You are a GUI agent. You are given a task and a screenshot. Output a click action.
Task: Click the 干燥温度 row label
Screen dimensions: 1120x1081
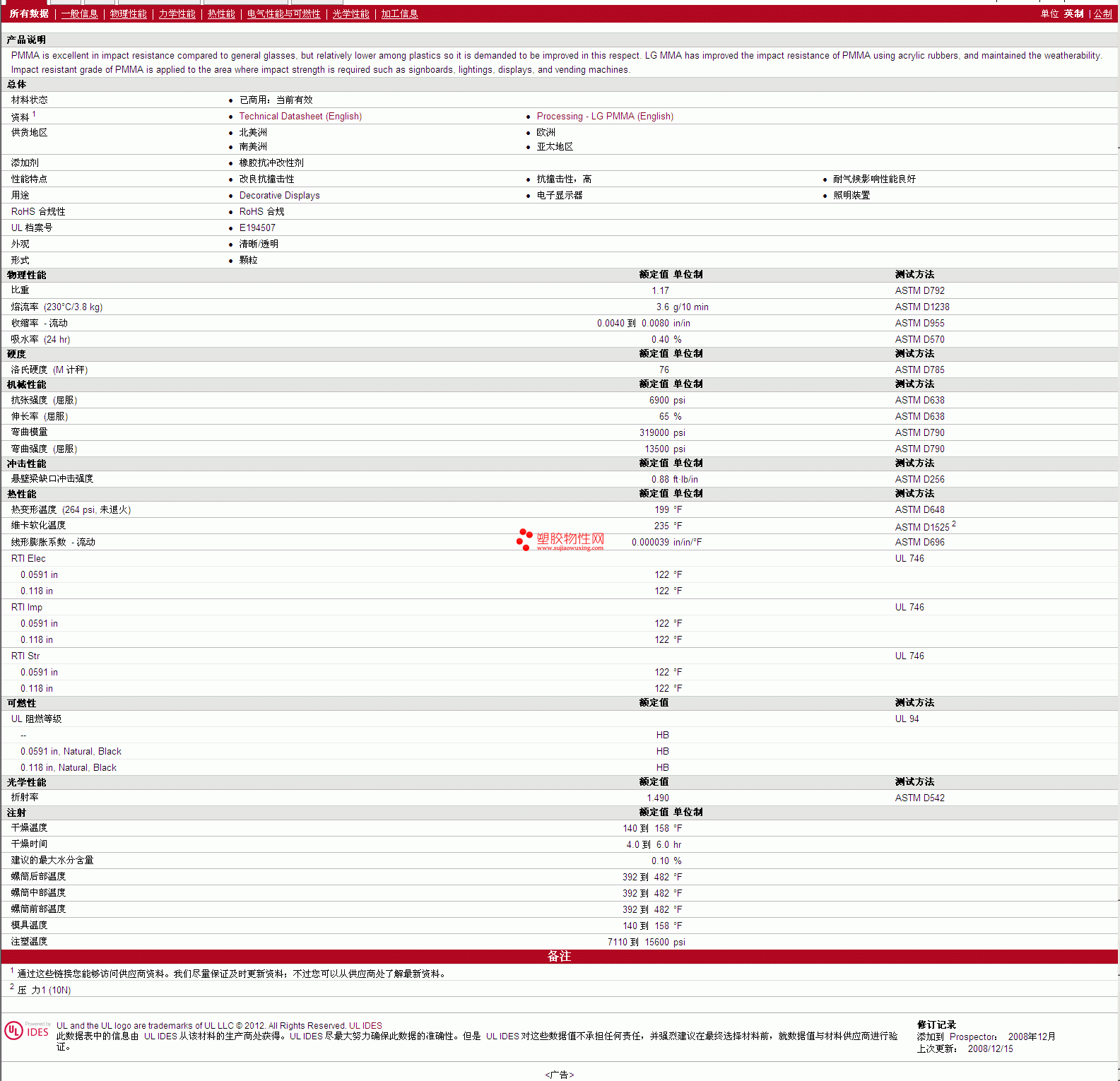tap(29, 828)
